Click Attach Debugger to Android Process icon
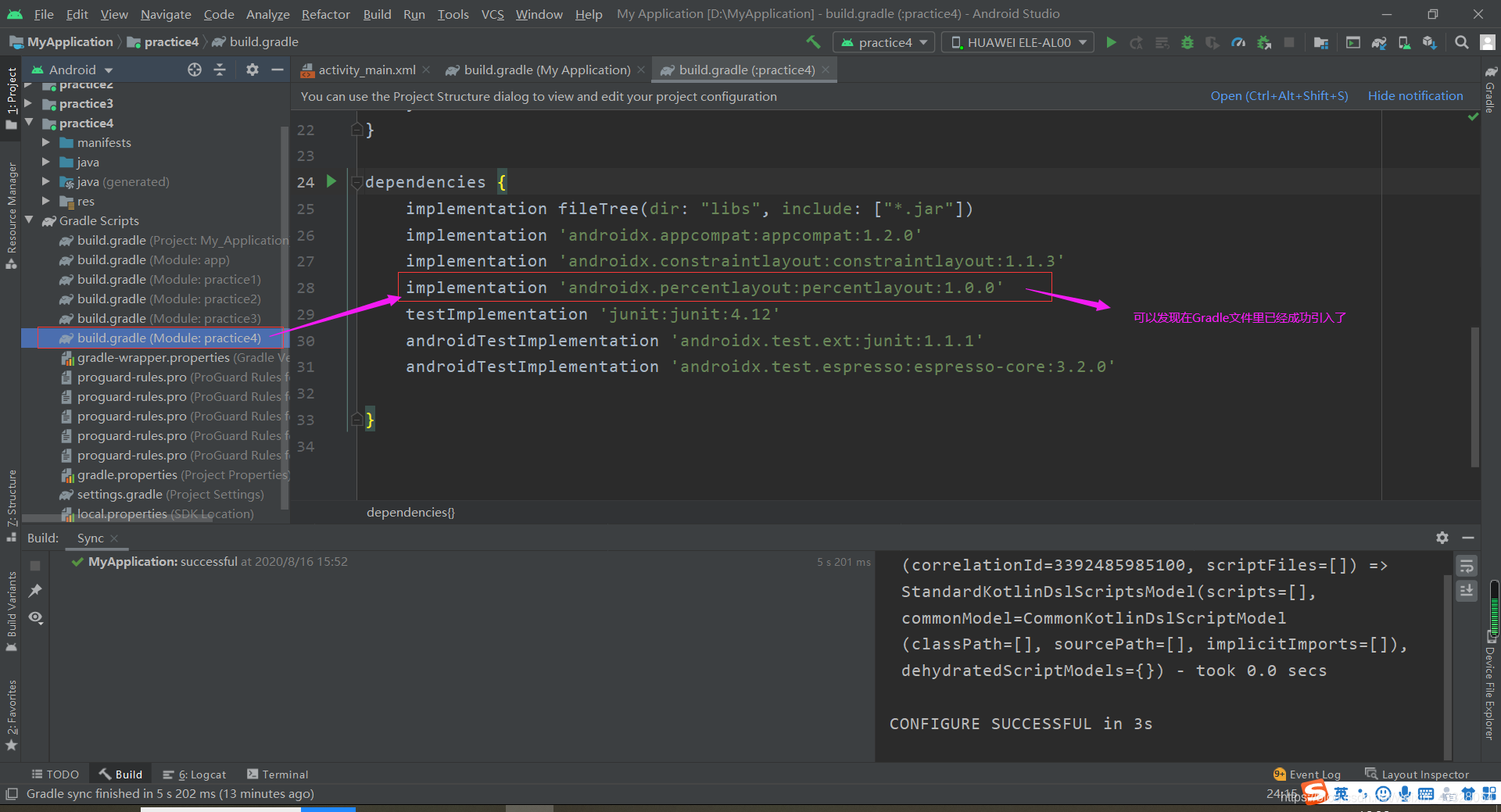 click(x=1264, y=42)
